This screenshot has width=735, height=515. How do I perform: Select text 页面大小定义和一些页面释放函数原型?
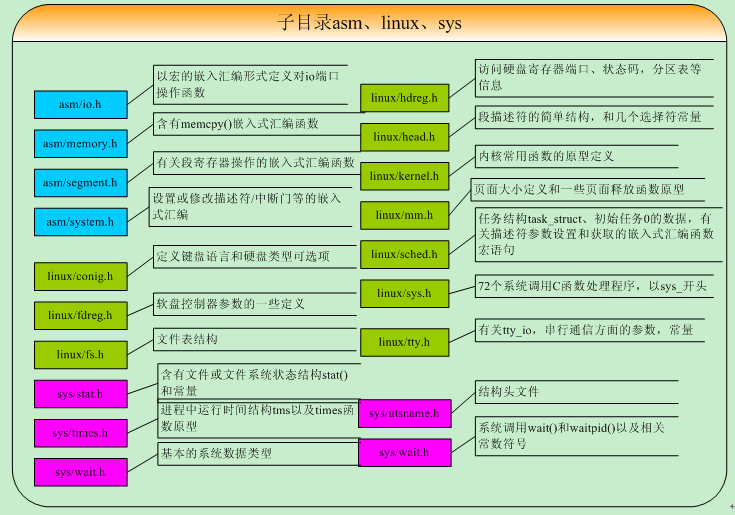pyautogui.click(x=579, y=189)
